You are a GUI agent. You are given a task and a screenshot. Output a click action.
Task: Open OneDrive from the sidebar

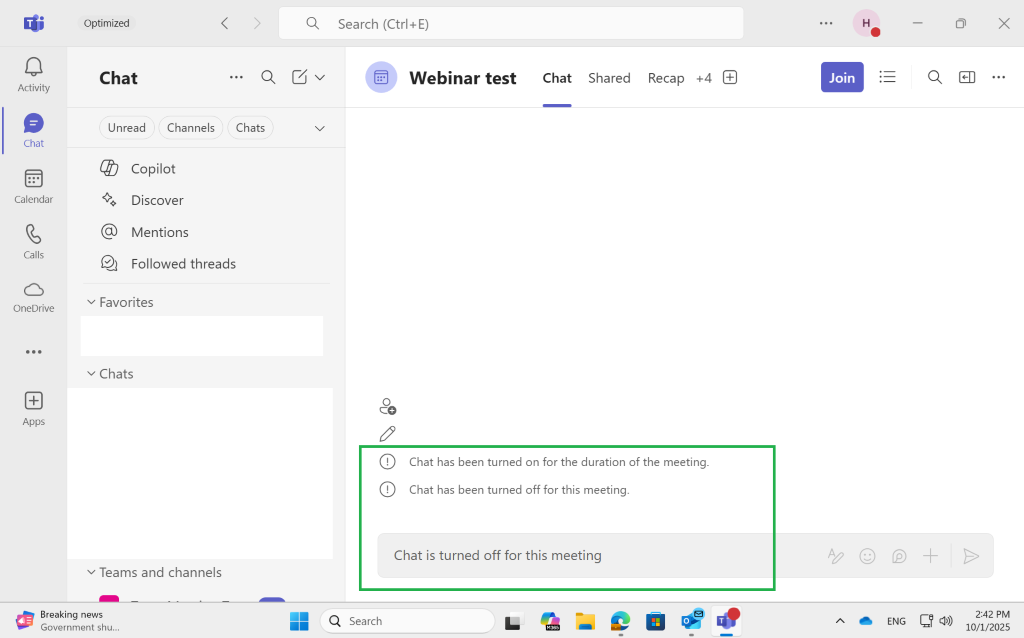tap(33, 298)
